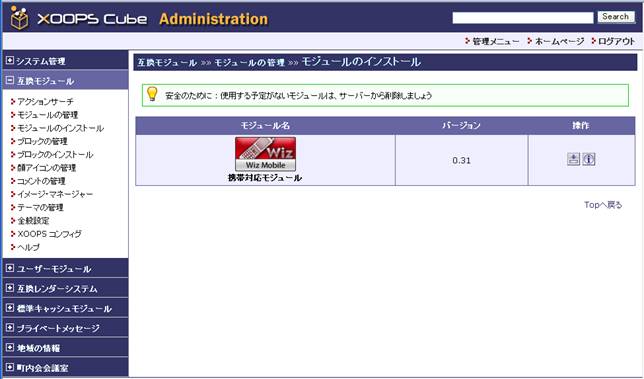Open テーマの管理 in the sidebar

pyautogui.click(x=40, y=207)
